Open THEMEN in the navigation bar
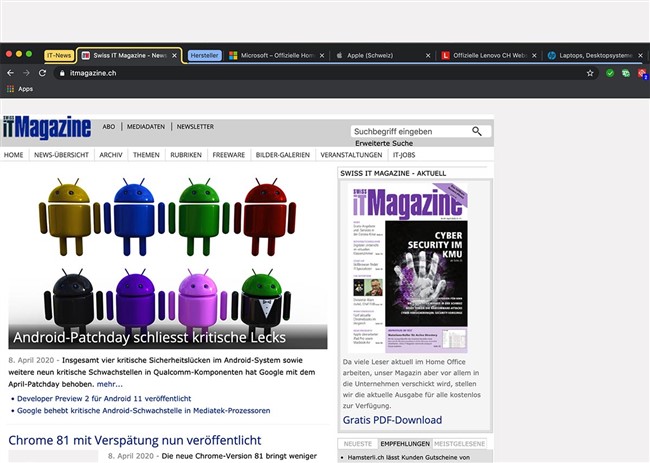This screenshot has width=650, height=463. (x=146, y=155)
